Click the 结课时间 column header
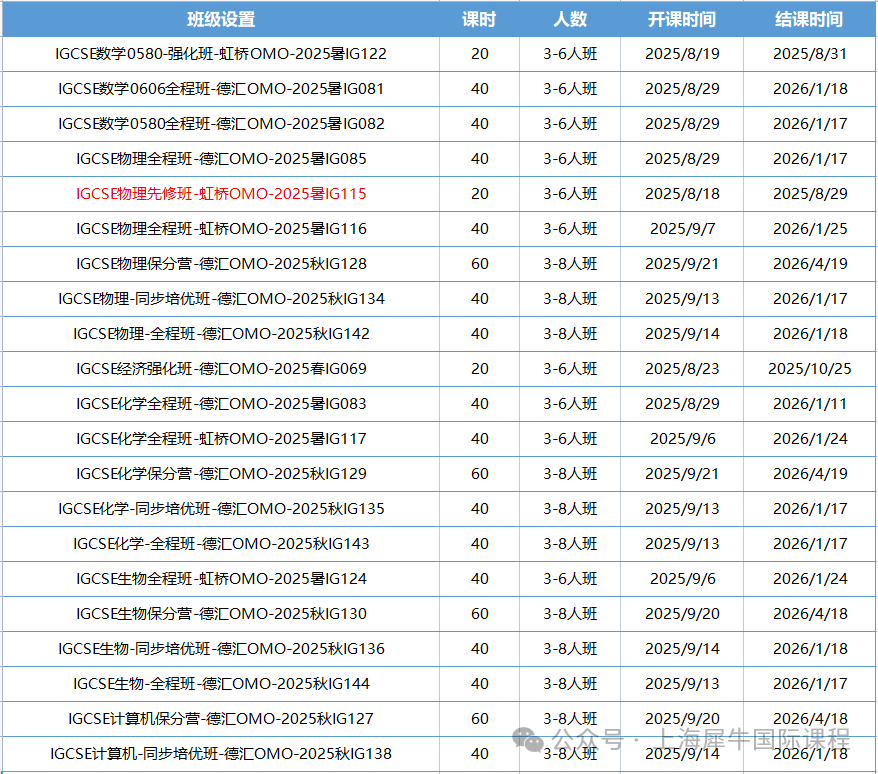 tap(809, 20)
